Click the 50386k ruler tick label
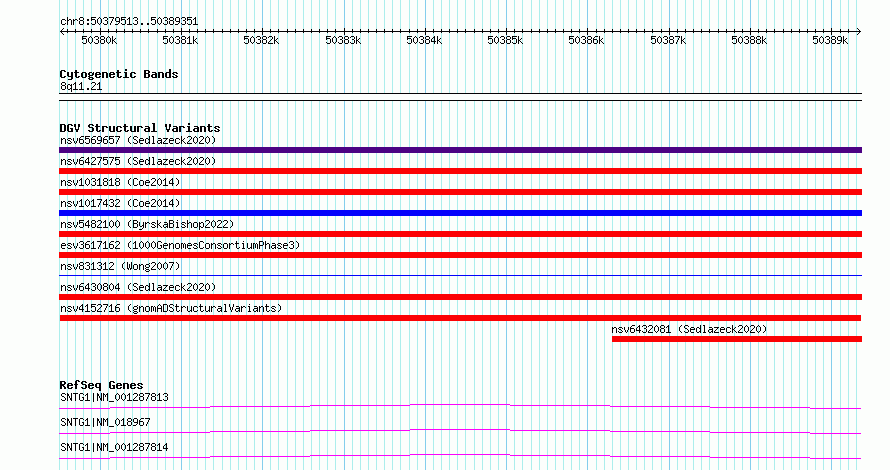 [x=586, y=40]
